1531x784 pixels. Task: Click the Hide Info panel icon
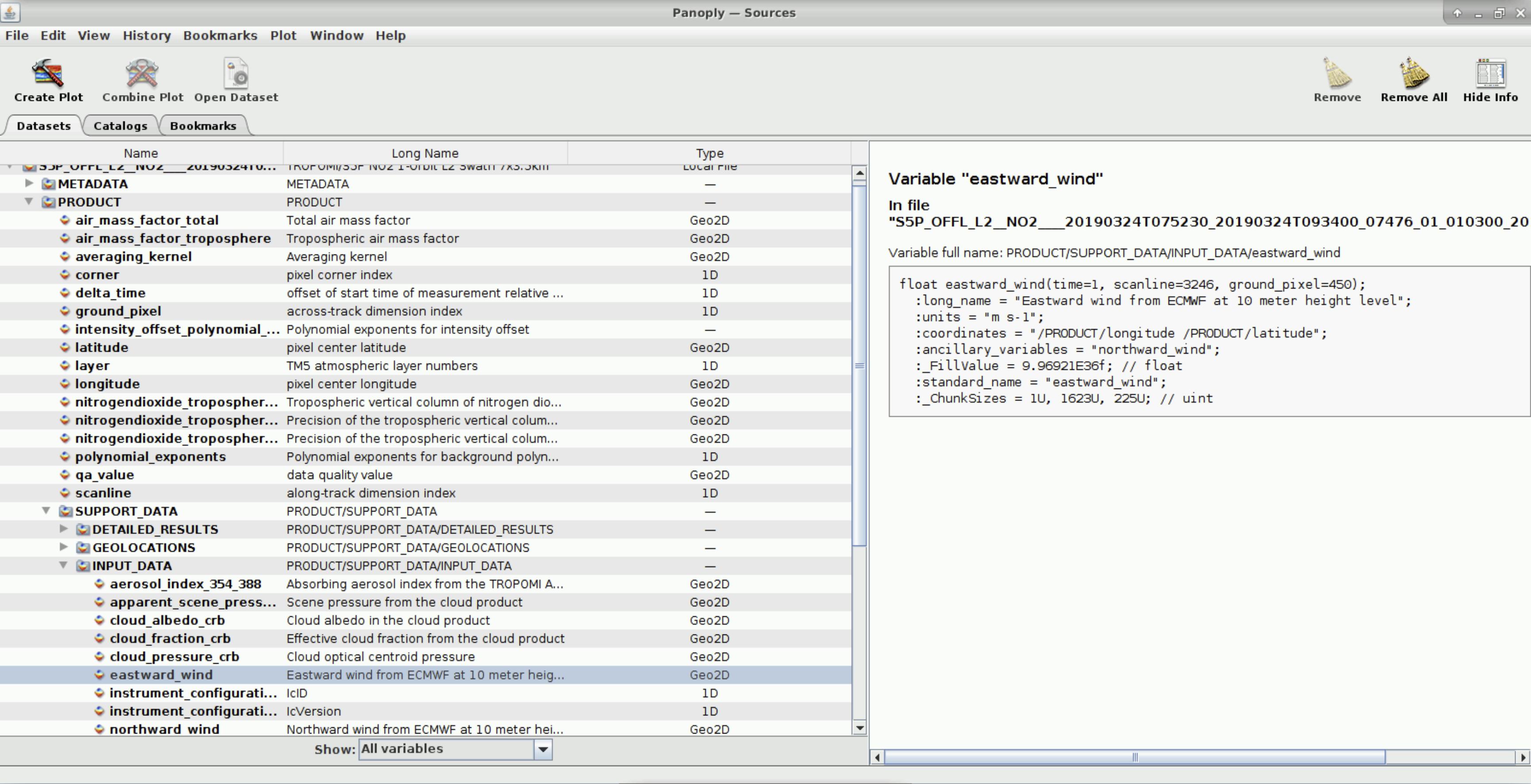coord(1490,74)
